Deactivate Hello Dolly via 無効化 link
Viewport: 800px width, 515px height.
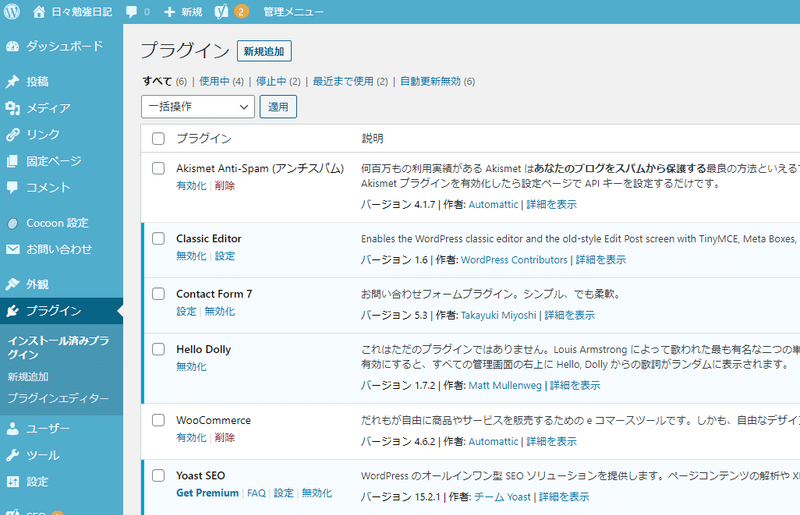(191, 366)
